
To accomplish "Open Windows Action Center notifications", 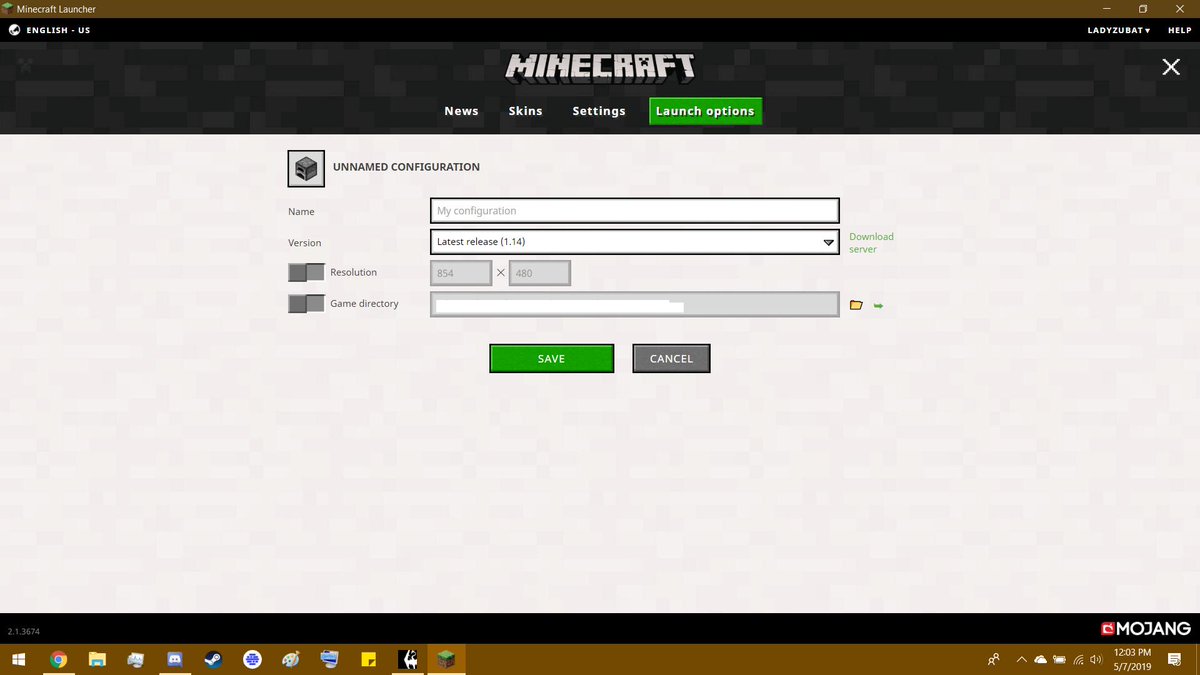I will (1174, 660).
